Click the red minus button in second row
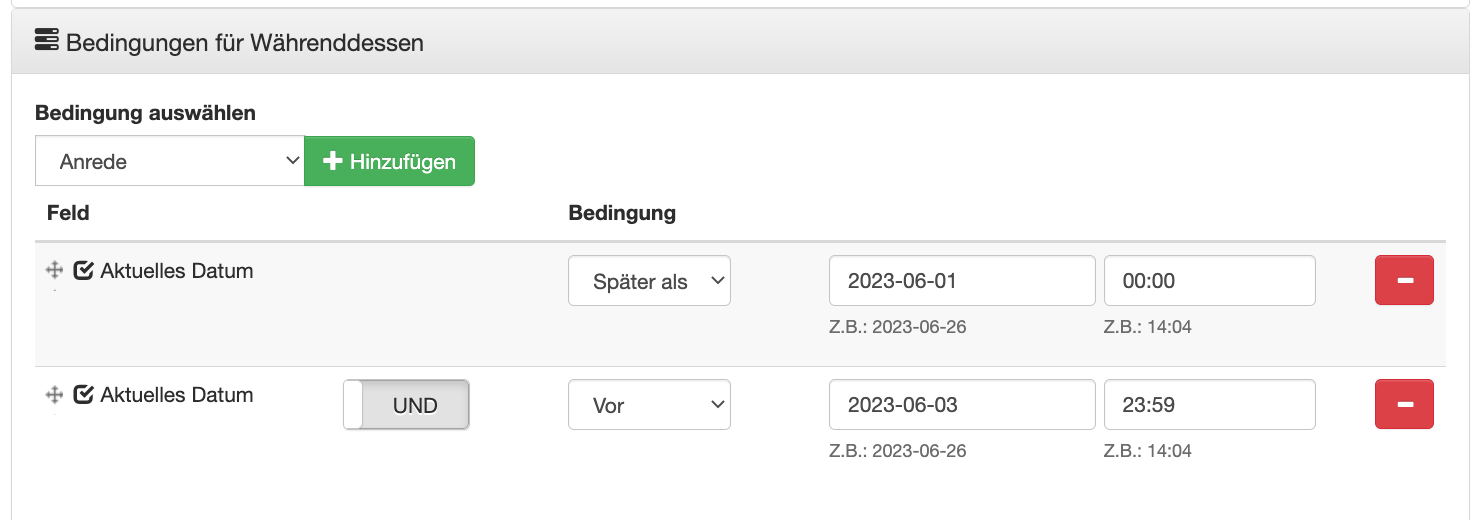Image resolution: width=1482 pixels, height=520 pixels. (x=1404, y=404)
